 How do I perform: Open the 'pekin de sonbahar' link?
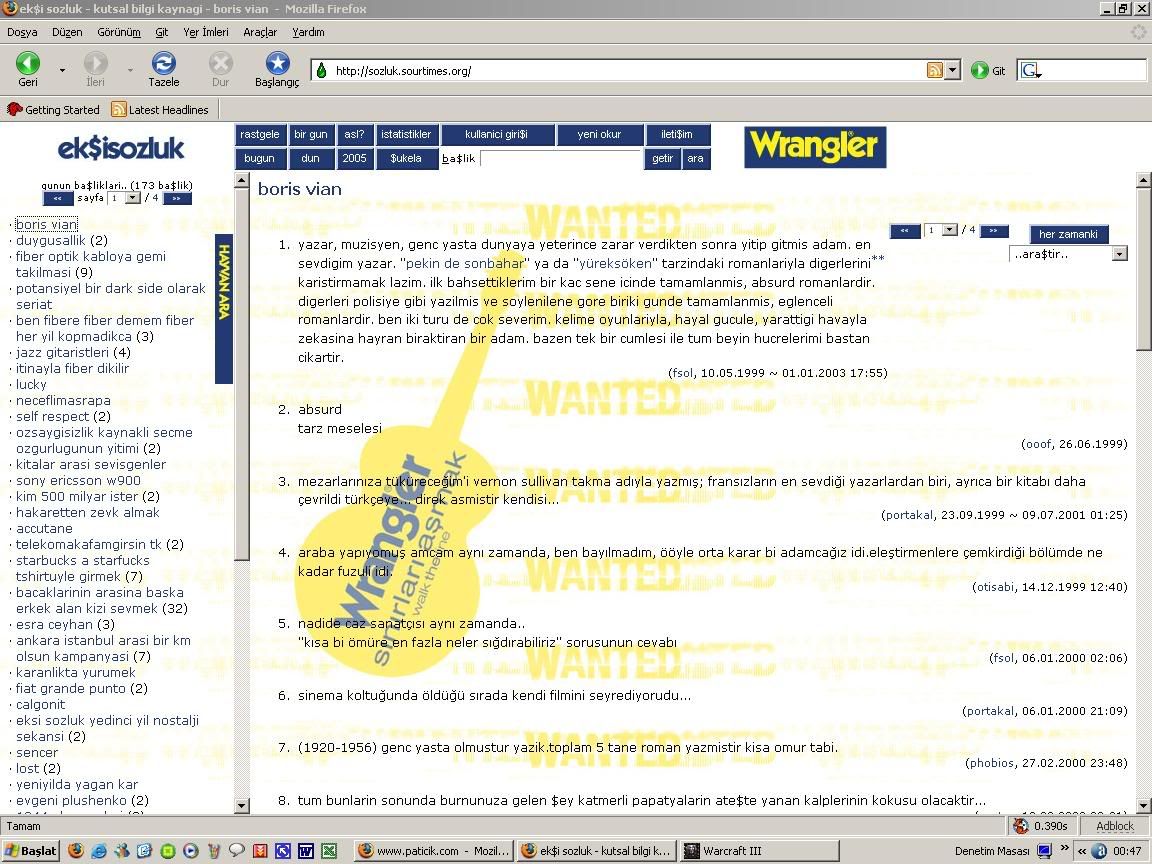pyautogui.click(x=466, y=263)
